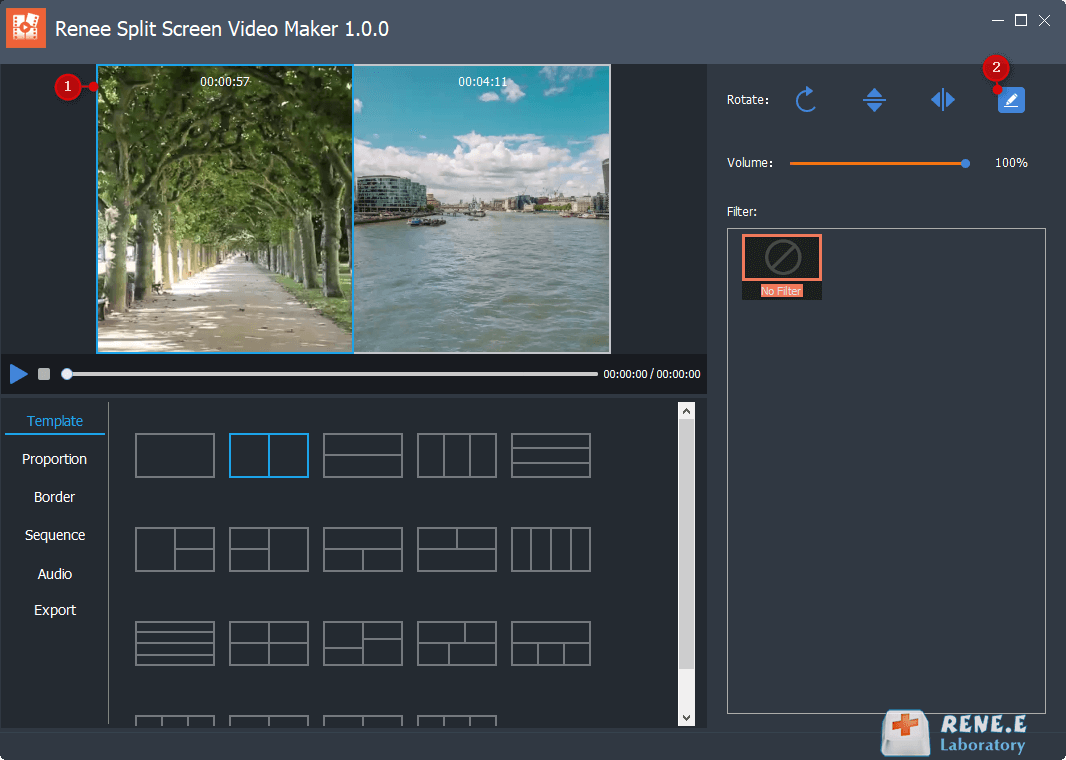The width and height of the screenshot is (1066, 760).
Task: Select template with left pane and two right panes
Action: 175,549
